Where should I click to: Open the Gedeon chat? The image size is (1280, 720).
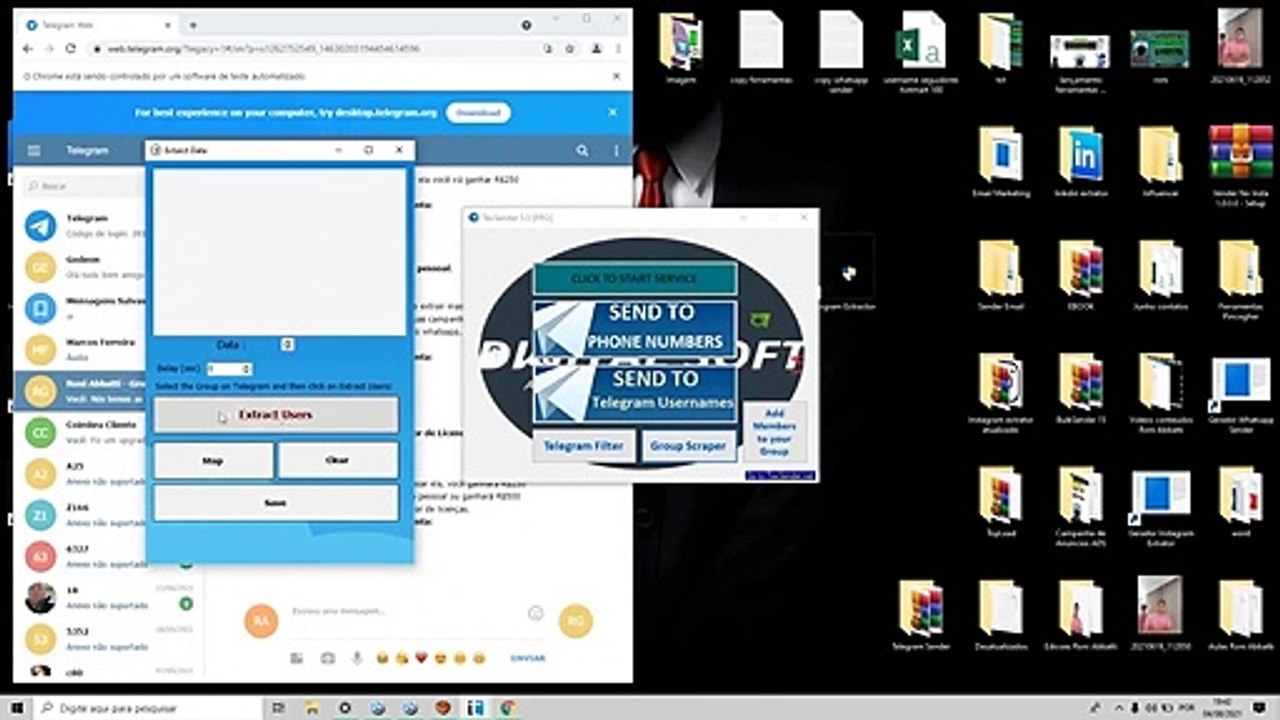coord(84,267)
